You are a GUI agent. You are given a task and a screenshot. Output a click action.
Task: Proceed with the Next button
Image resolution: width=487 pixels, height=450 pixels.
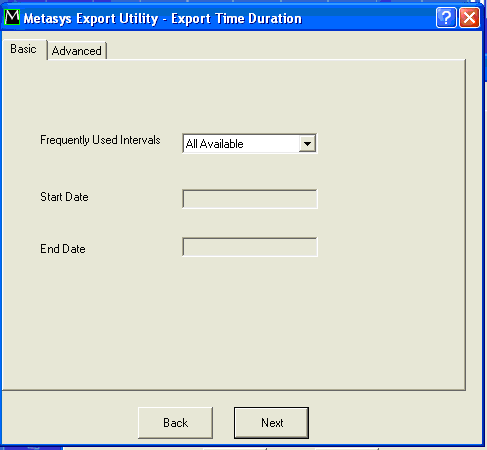pos(271,423)
